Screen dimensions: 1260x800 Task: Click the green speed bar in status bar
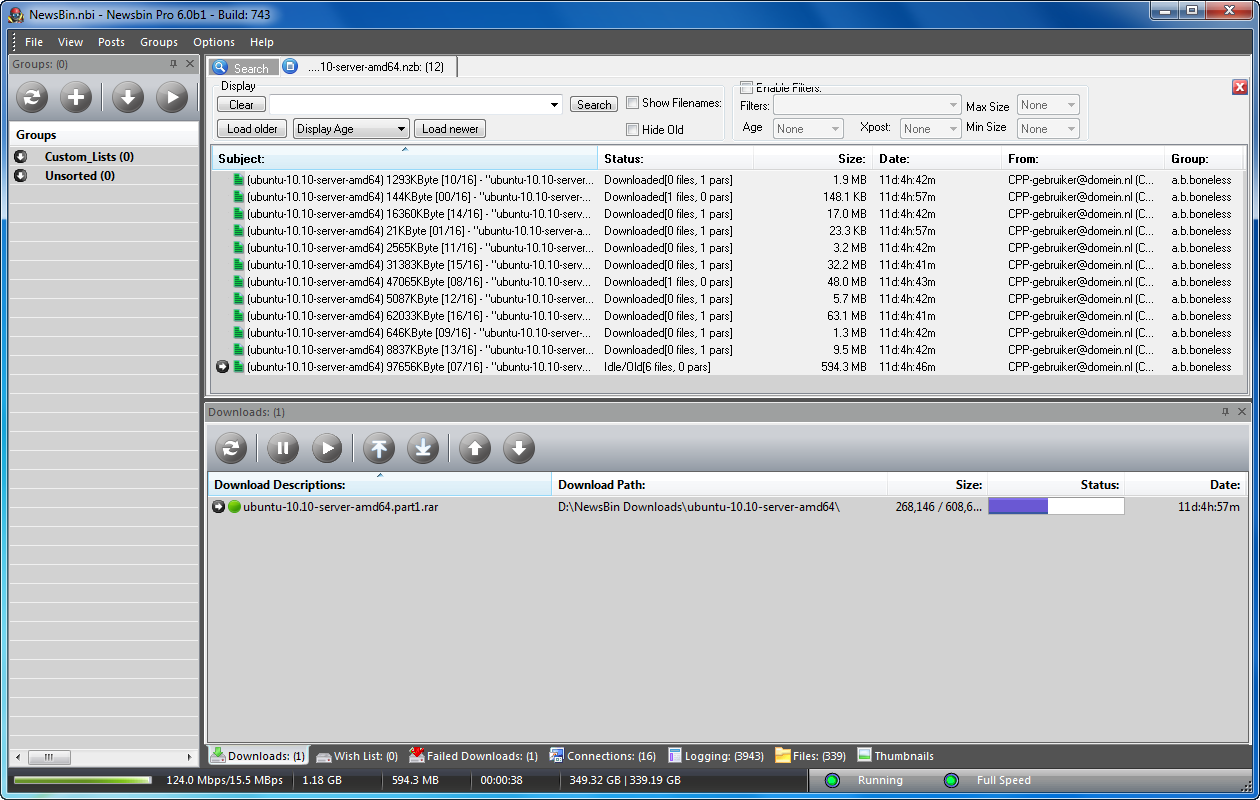click(x=82, y=781)
